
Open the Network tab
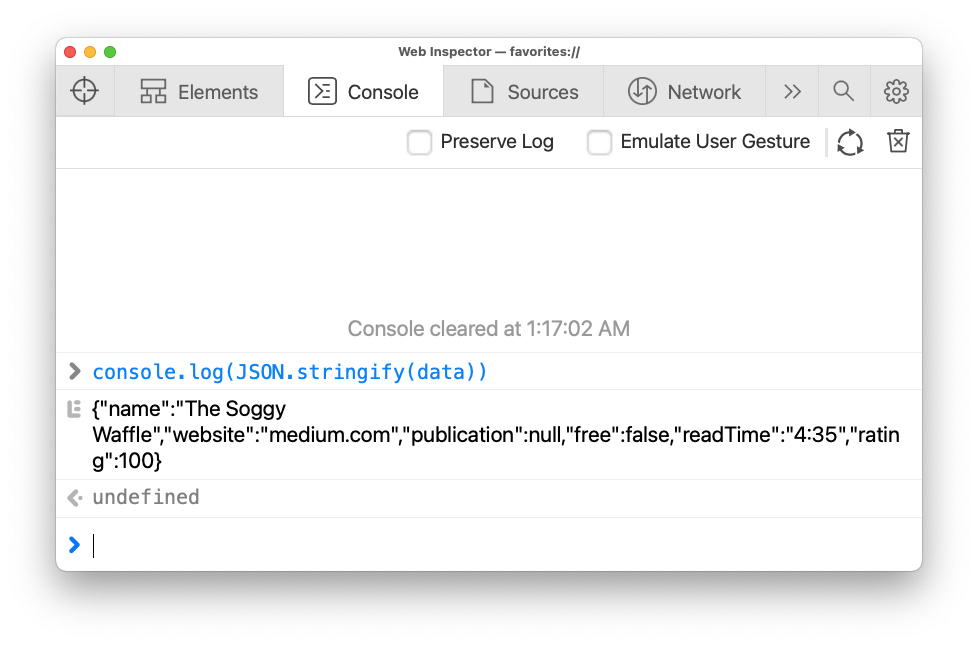(686, 91)
